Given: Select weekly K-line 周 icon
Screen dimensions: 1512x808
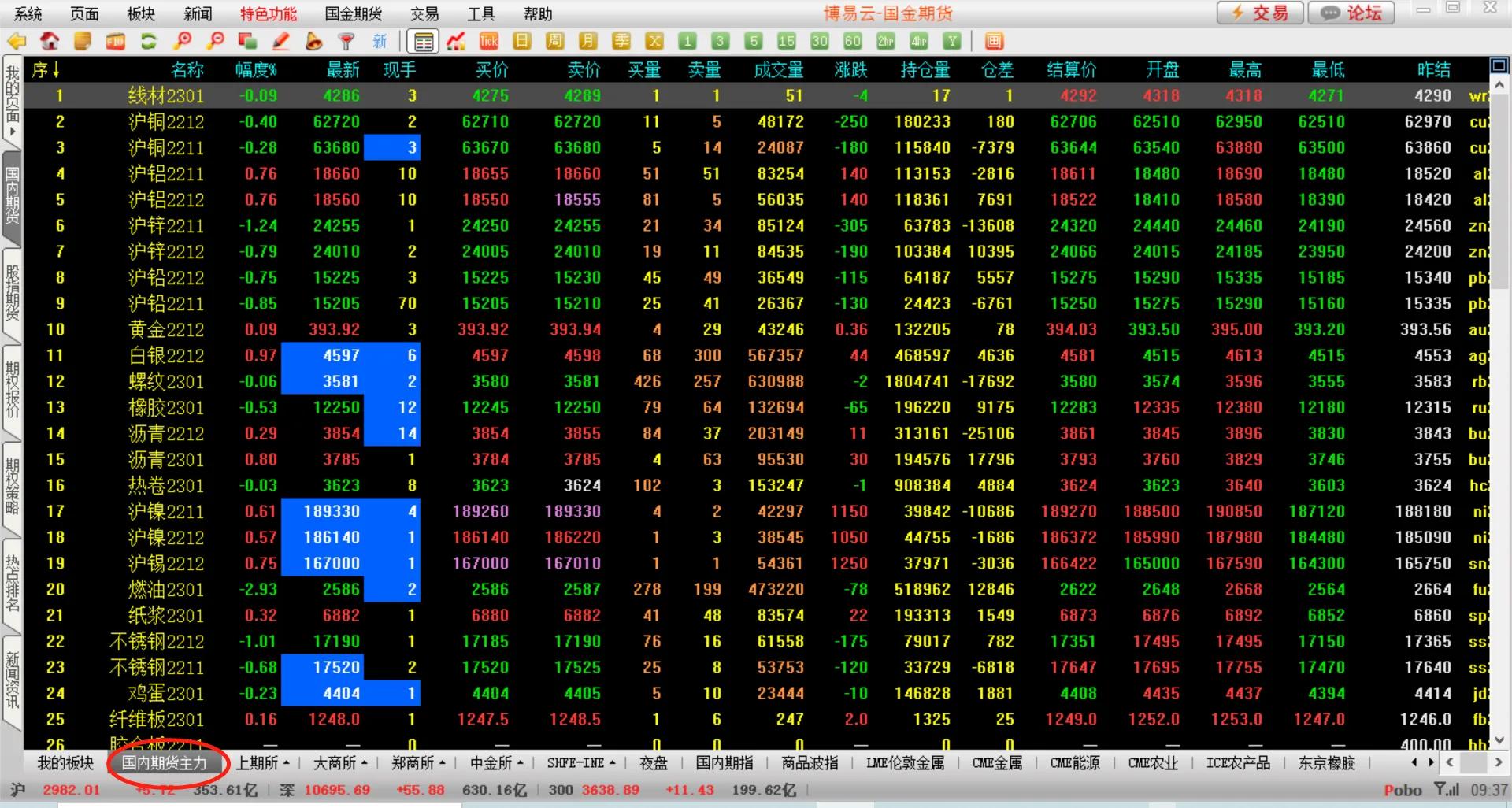Looking at the screenshot, I should (555, 42).
